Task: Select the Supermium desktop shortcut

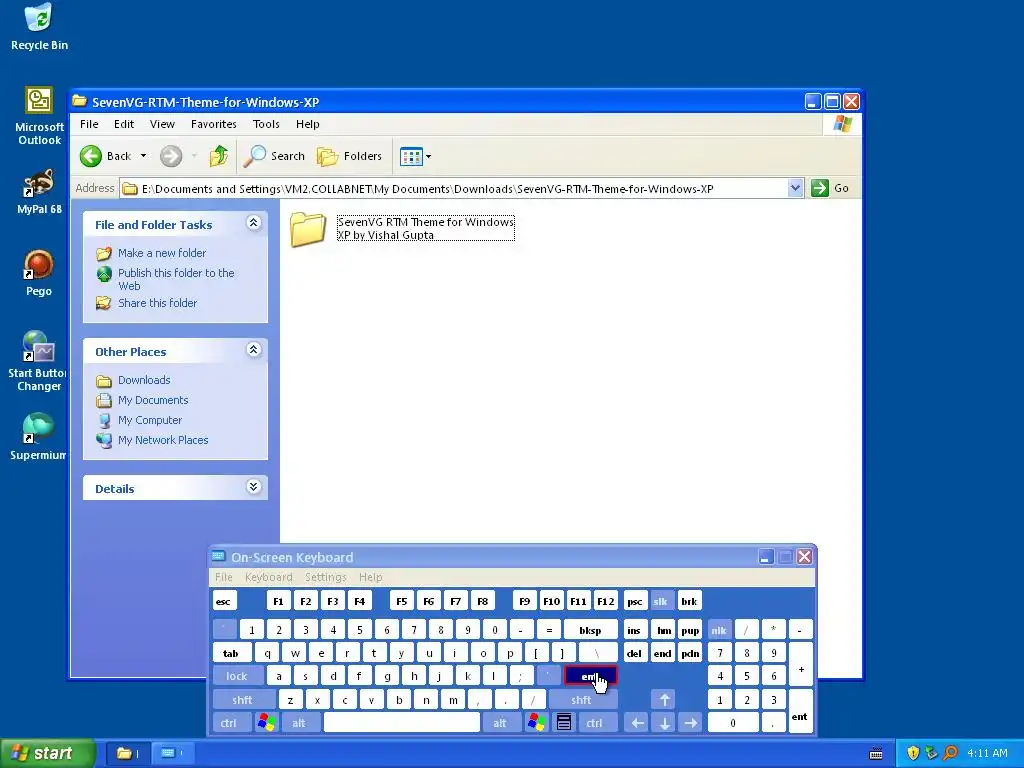Action: click(38, 436)
